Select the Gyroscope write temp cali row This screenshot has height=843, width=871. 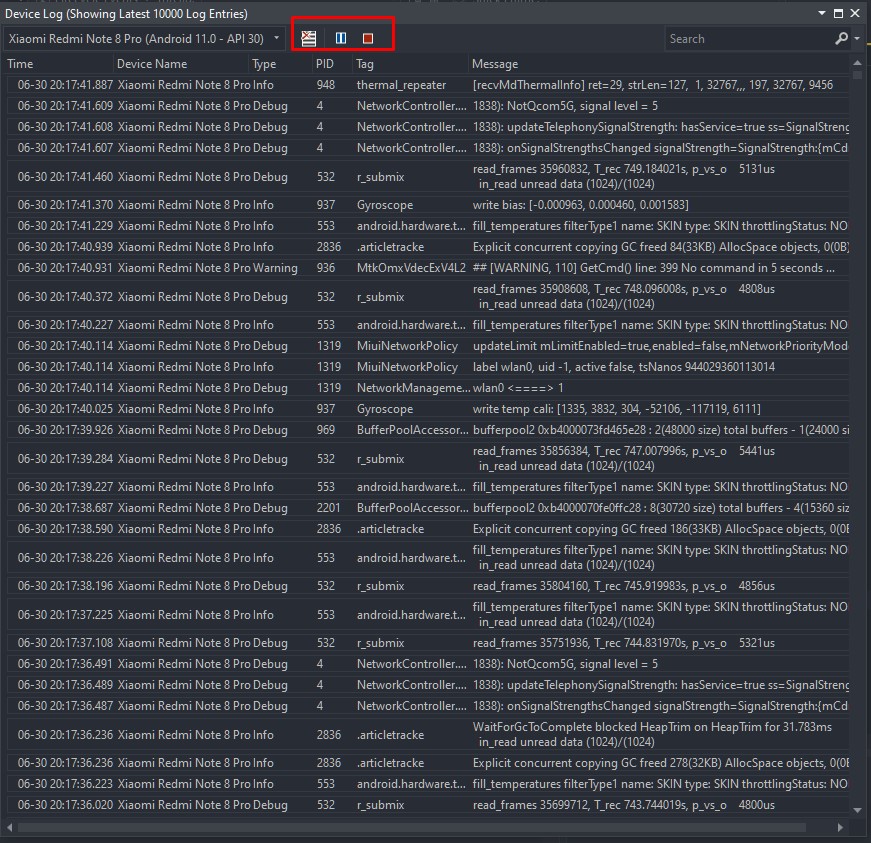[x=428, y=409]
